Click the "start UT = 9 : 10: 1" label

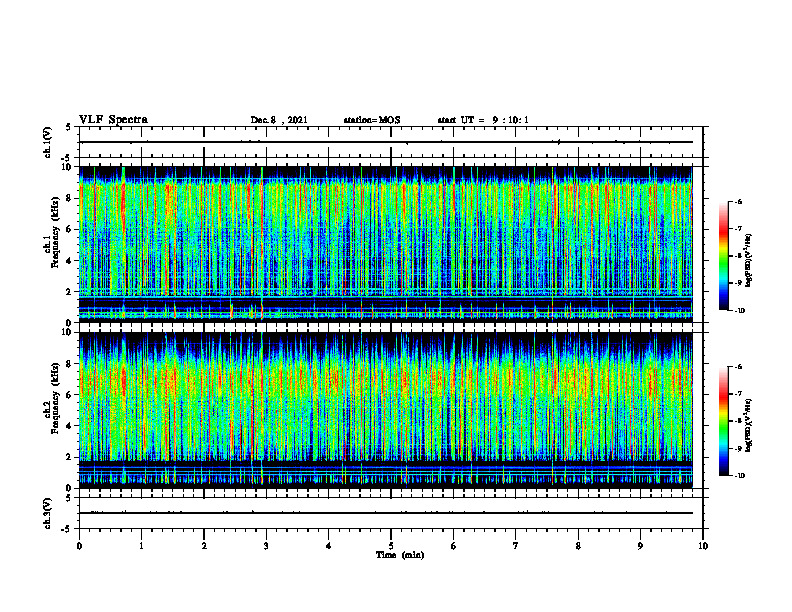click(x=483, y=120)
